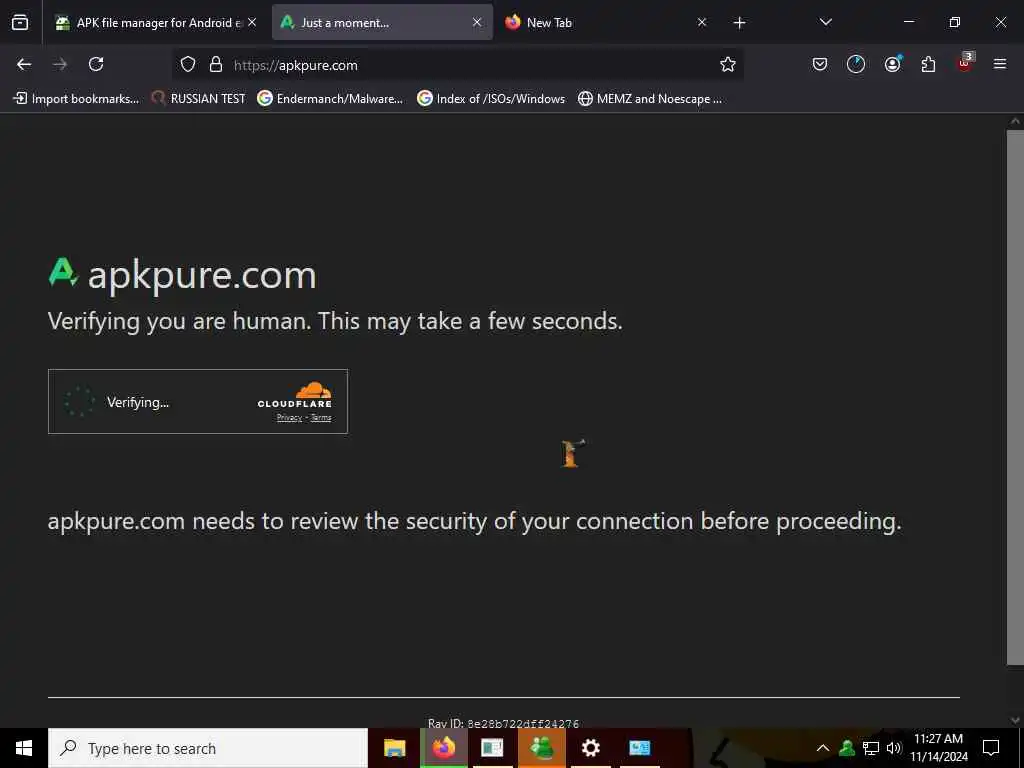Screen dimensions: 1024x768
Task: Open the document window app in taskbar
Action: [x=492, y=748]
